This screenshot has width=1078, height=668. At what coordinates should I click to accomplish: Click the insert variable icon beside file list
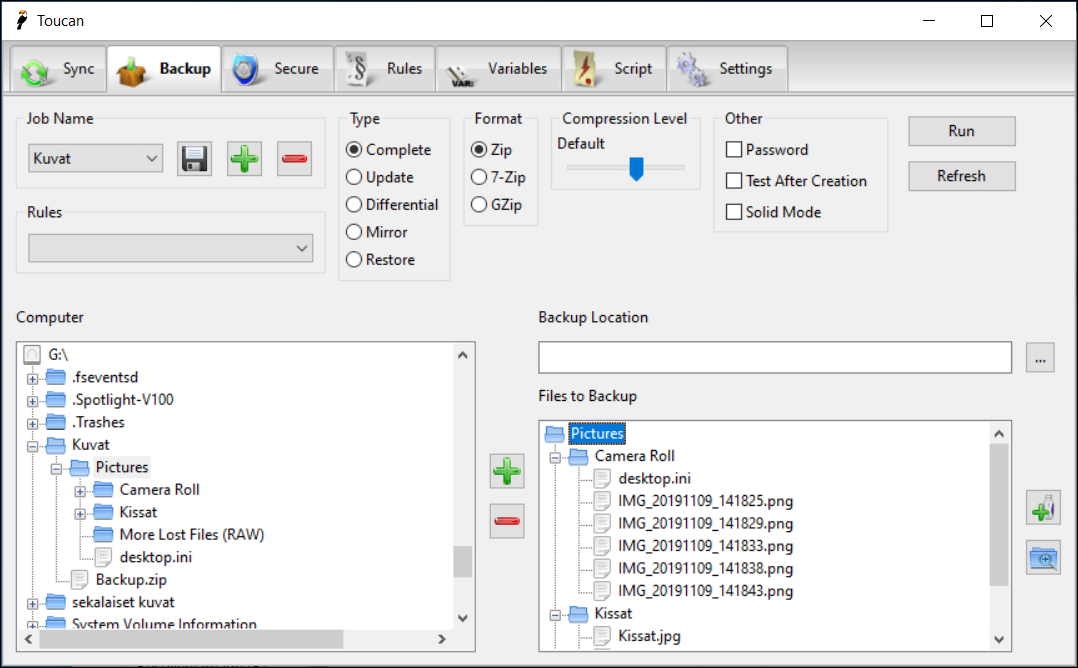[x=1043, y=508]
